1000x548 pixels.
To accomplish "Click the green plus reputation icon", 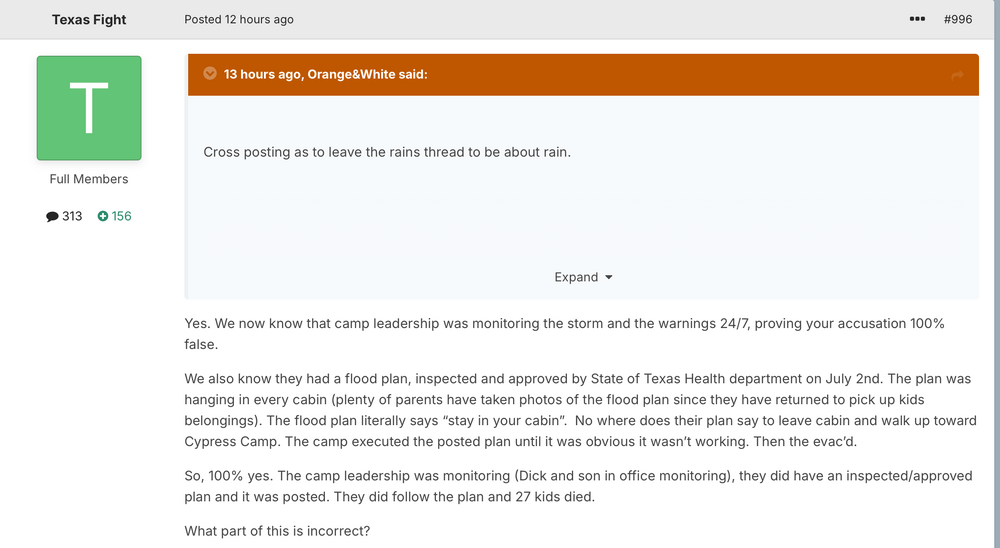I will click(x=103, y=216).
